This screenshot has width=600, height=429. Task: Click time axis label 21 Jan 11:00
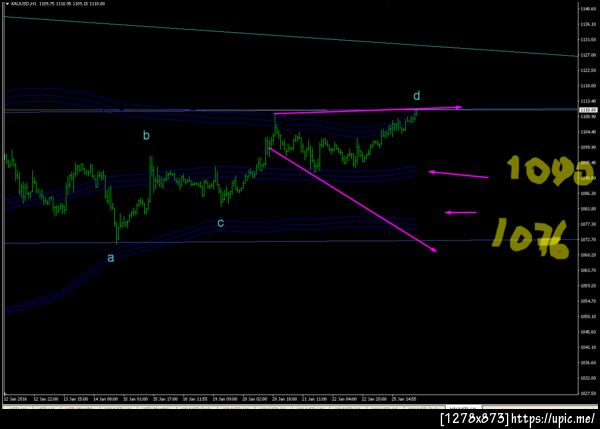315,399
